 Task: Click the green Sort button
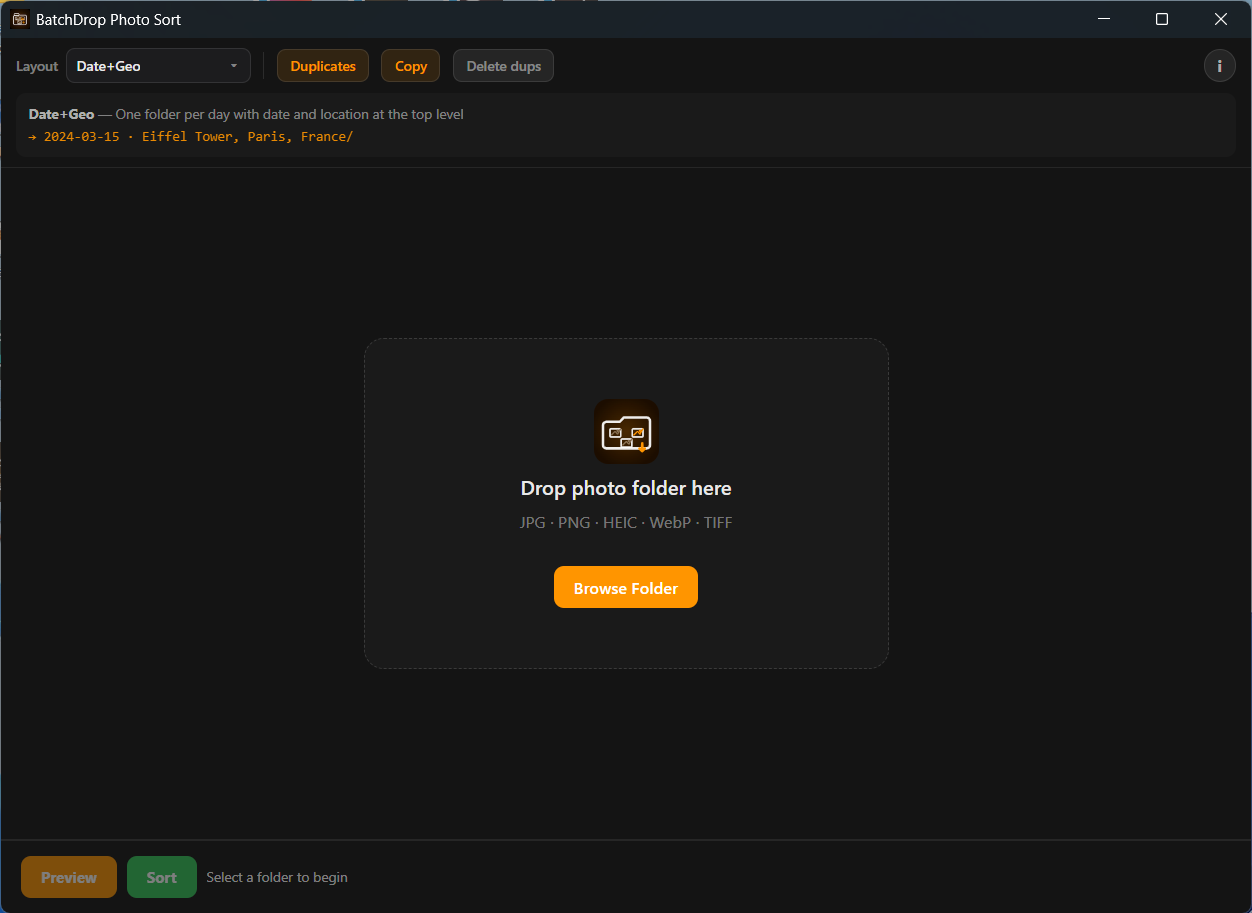tap(162, 877)
